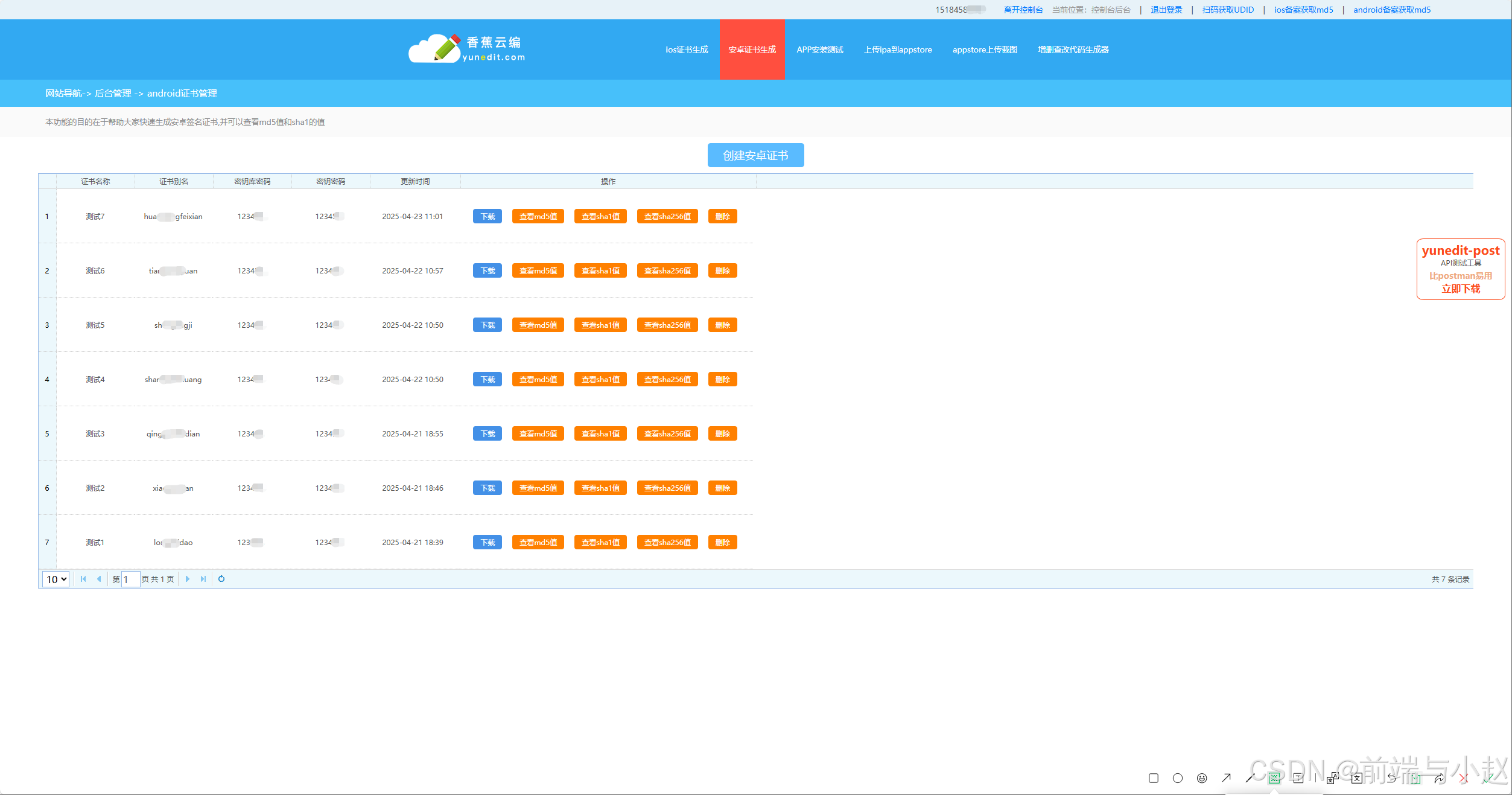The image size is (1512, 795).
Task: Click the 退出登录 link
Action: pyautogui.click(x=1166, y=10)
